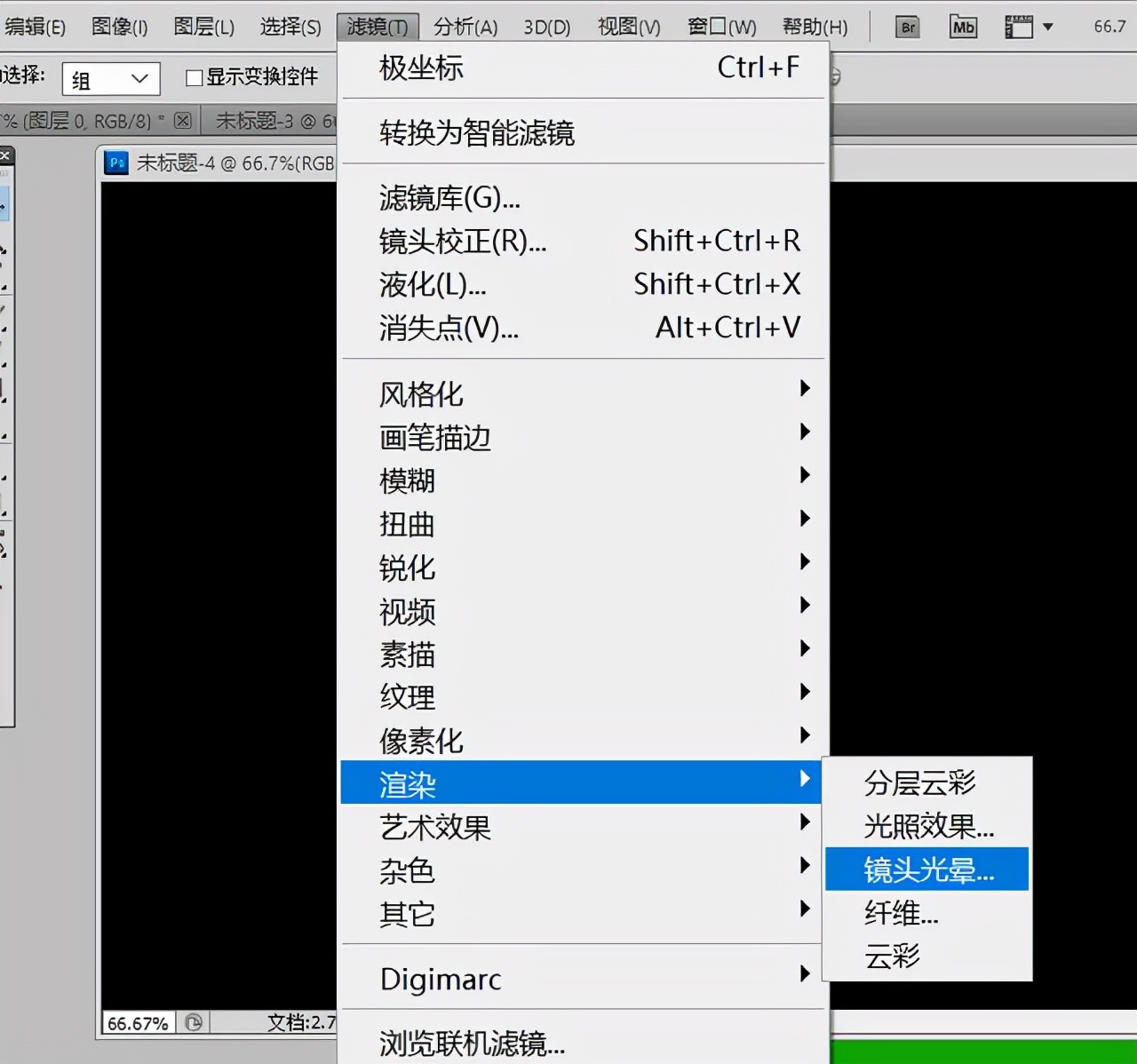The width and height of the screenshot is (1137, 1064).
Task: Launch Adobe Bridge from the application bar
Action: (x=907, y=28)
